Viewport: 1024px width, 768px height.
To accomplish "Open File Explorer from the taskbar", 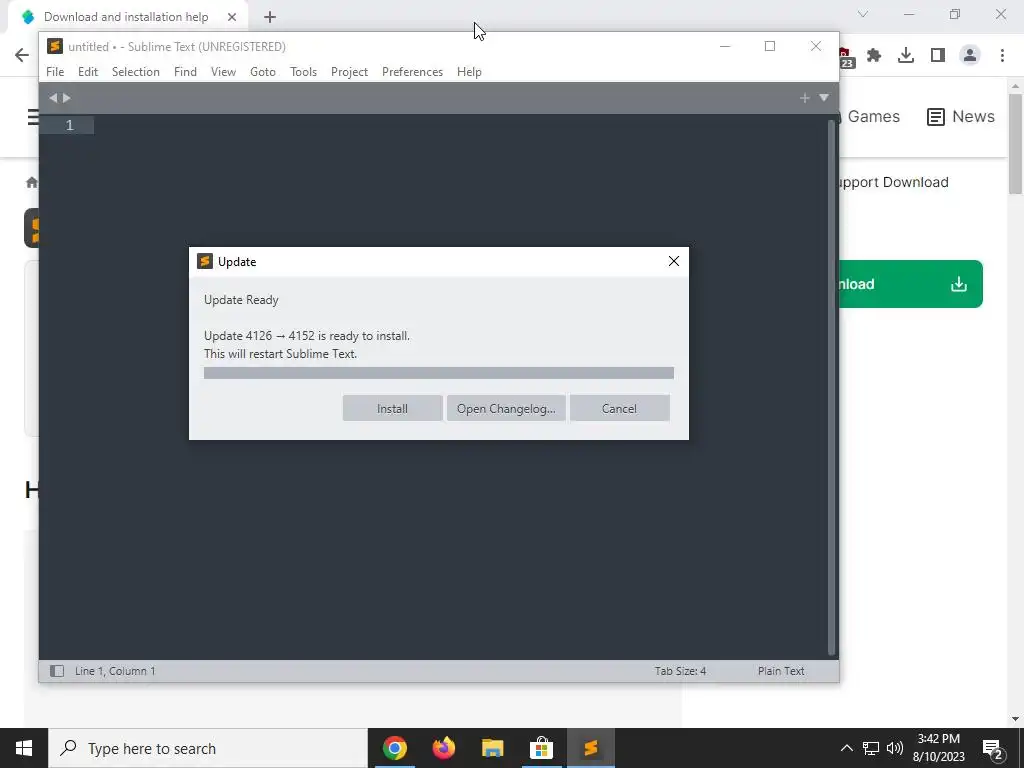I will tap(492, 748).
